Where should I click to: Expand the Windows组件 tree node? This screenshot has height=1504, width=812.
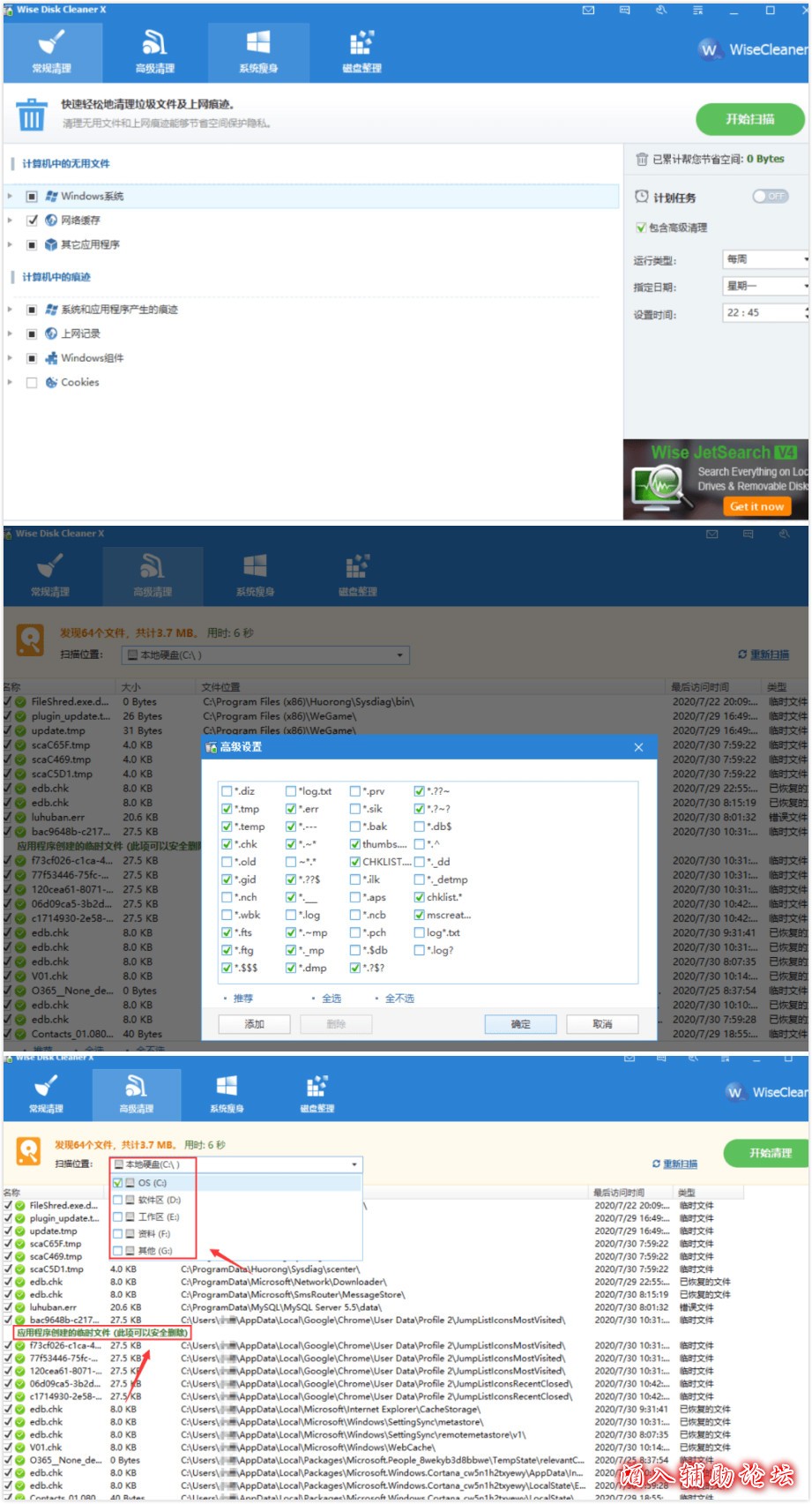10,357
